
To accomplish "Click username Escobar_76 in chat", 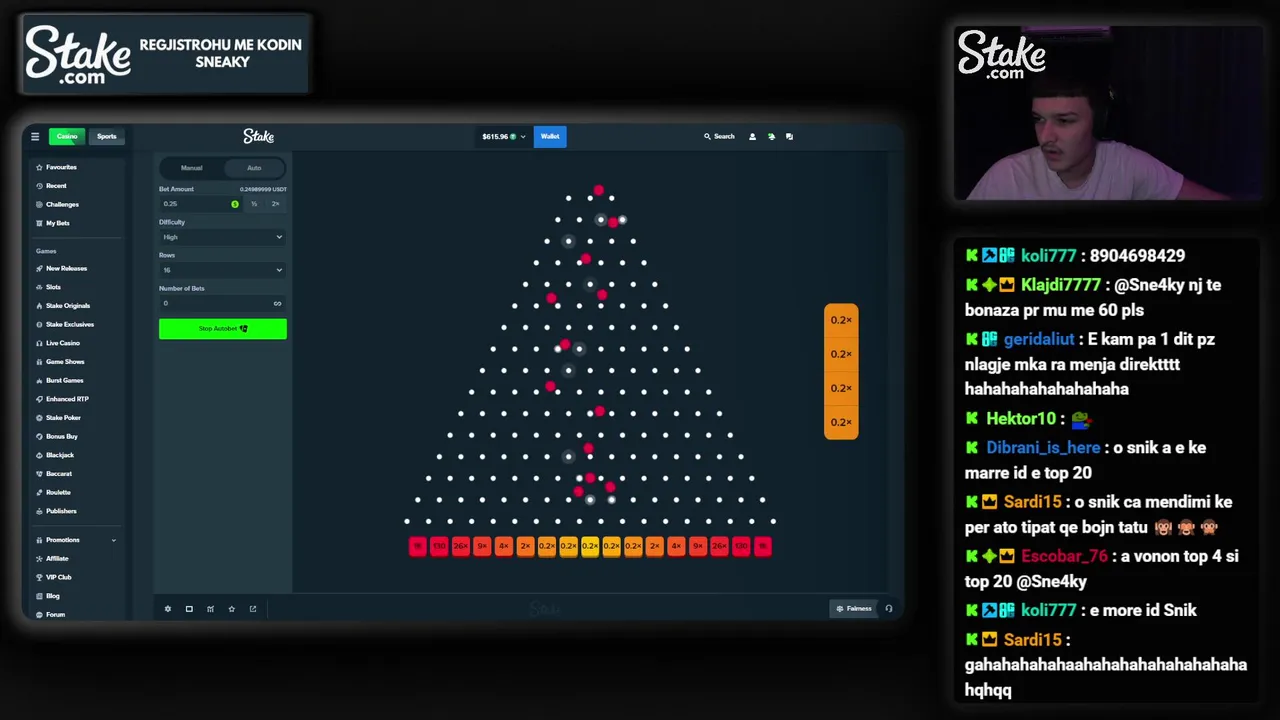I will 1064,556.
